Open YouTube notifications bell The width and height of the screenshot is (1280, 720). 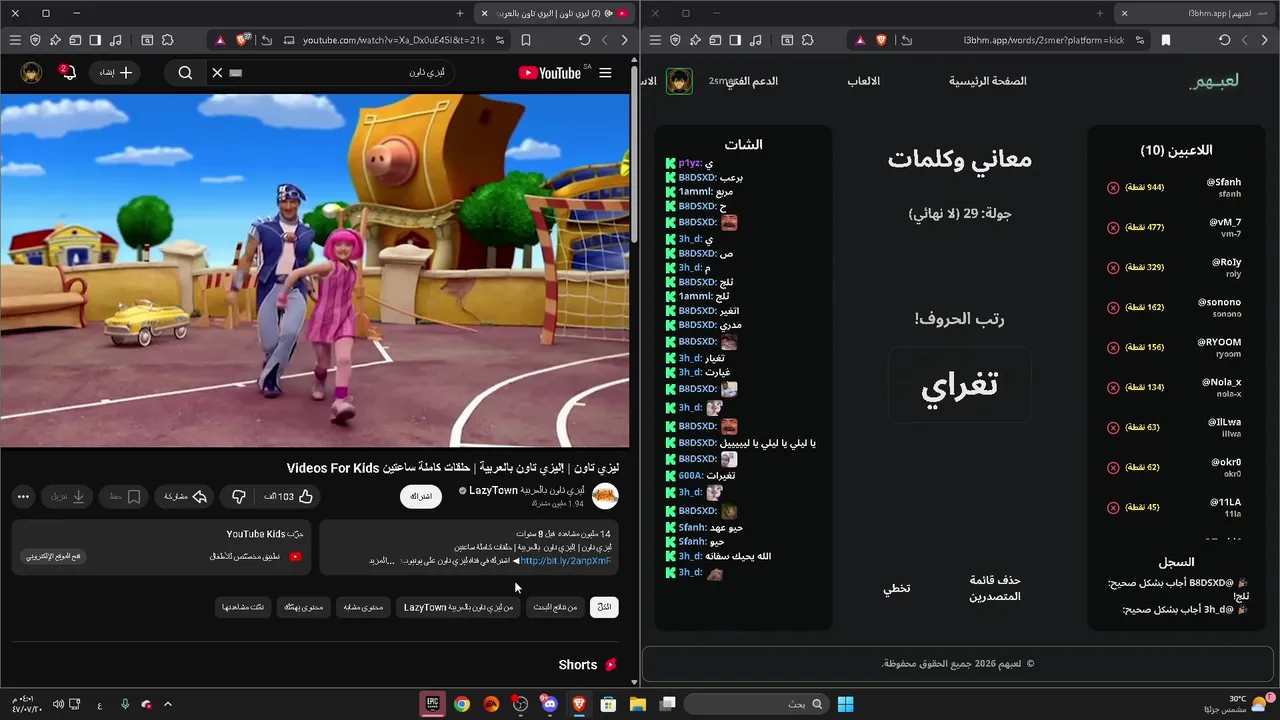(x=67, y=73)
